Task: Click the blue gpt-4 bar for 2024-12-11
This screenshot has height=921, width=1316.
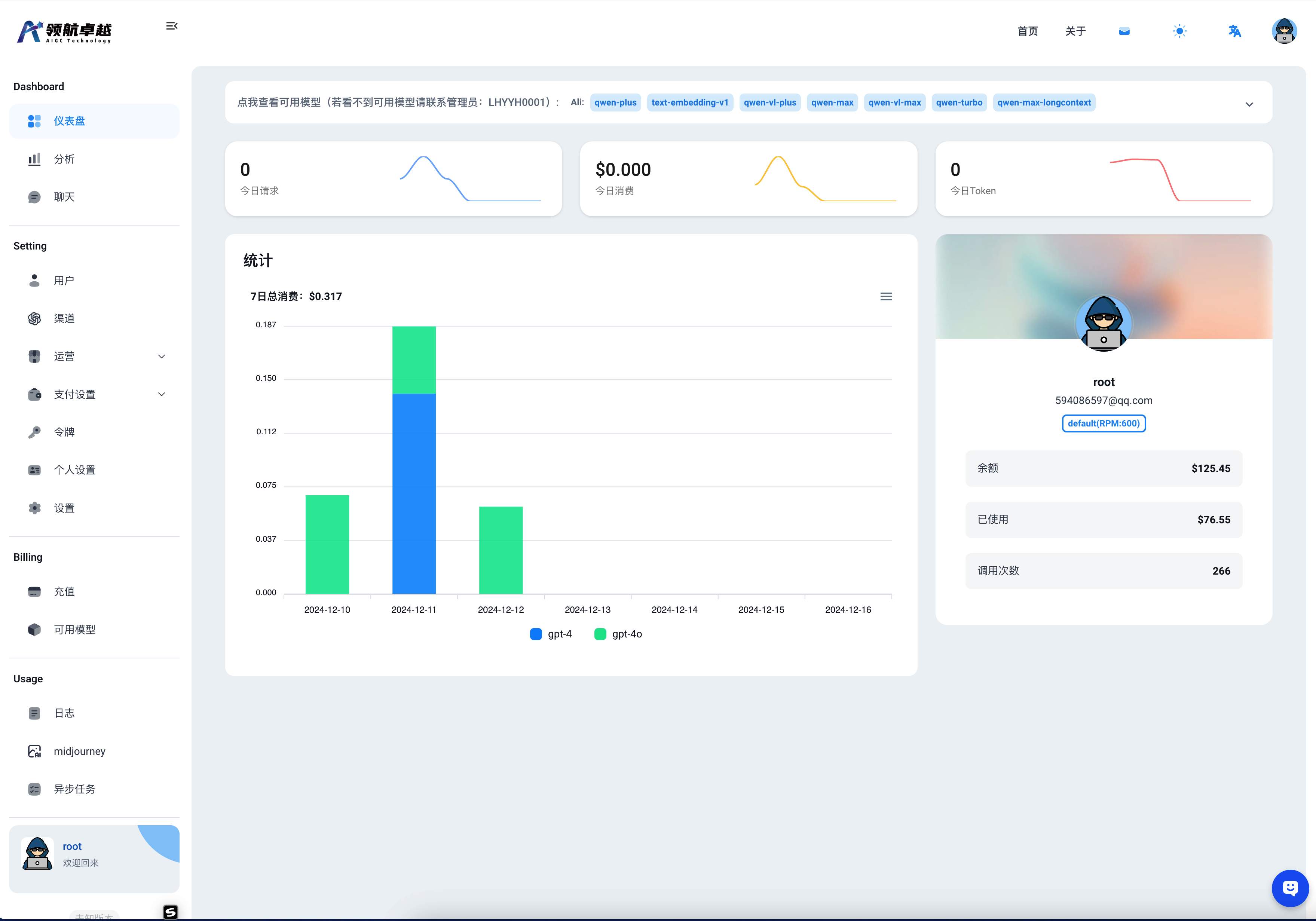Action: (414, 493)
